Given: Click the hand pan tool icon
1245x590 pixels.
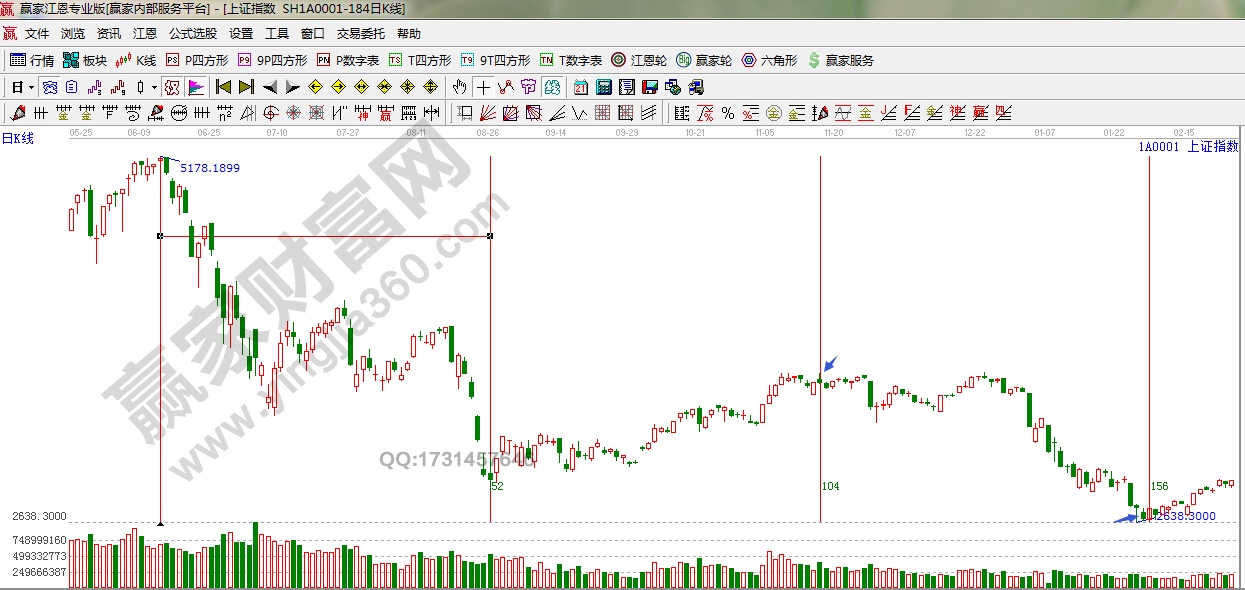Looking at the screenshot, I should (x=460, y=87).
